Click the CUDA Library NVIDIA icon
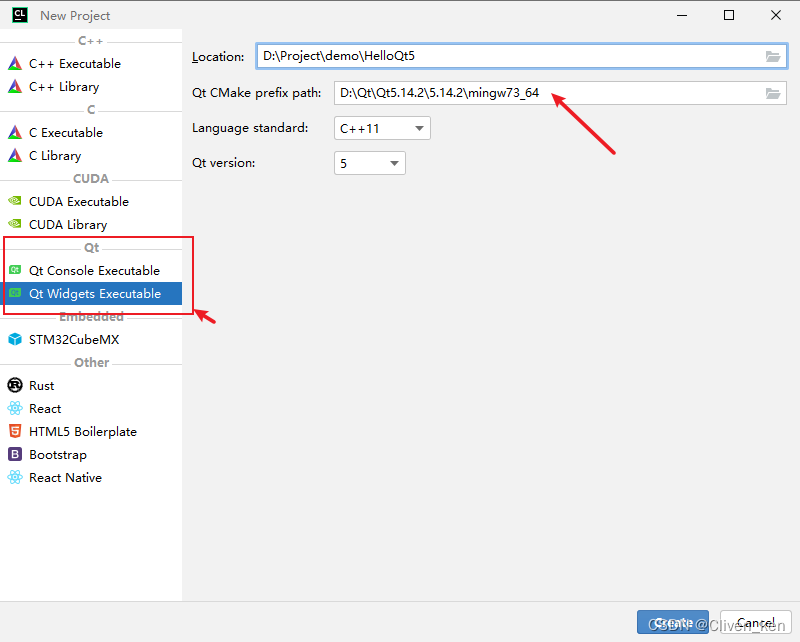This screenshot has width=800, height=642. coord(15,224)
